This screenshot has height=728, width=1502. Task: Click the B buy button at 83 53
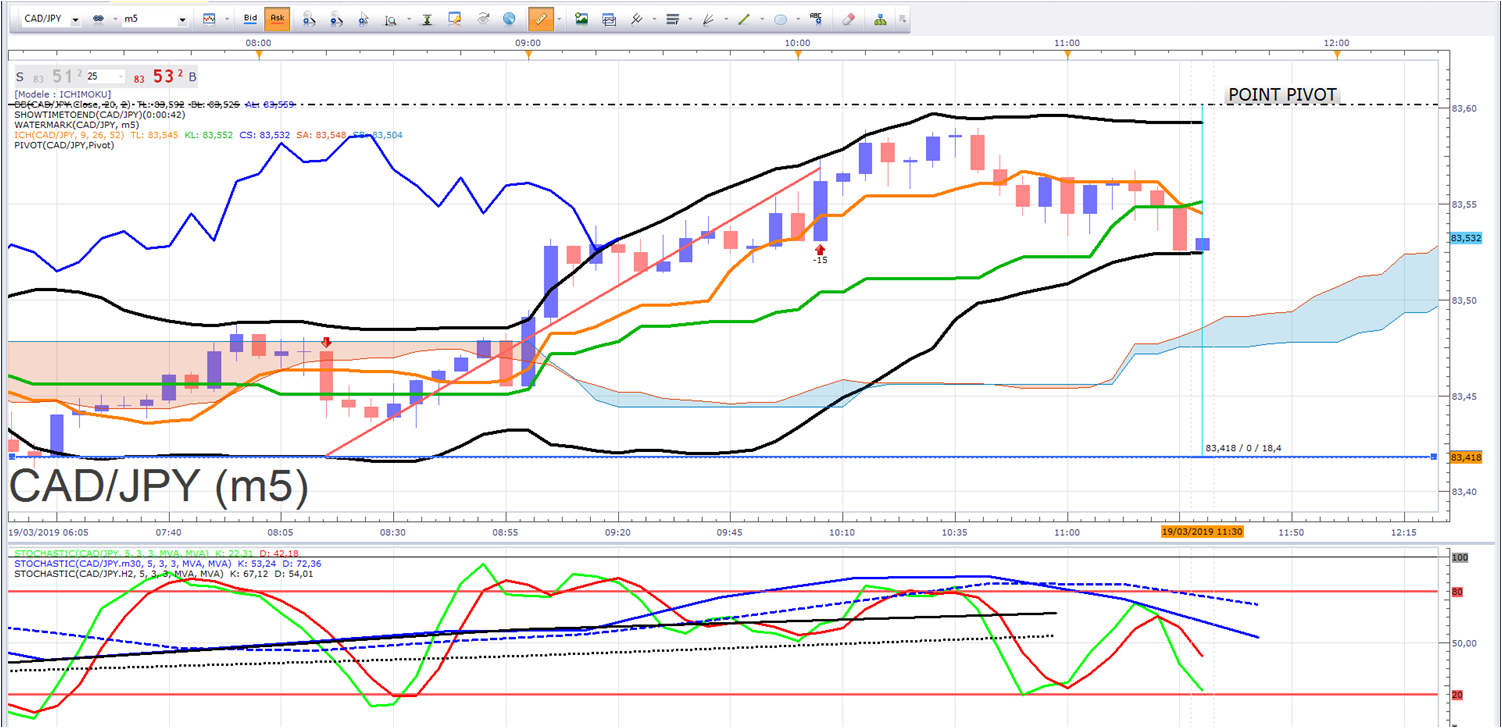[166, 76]
